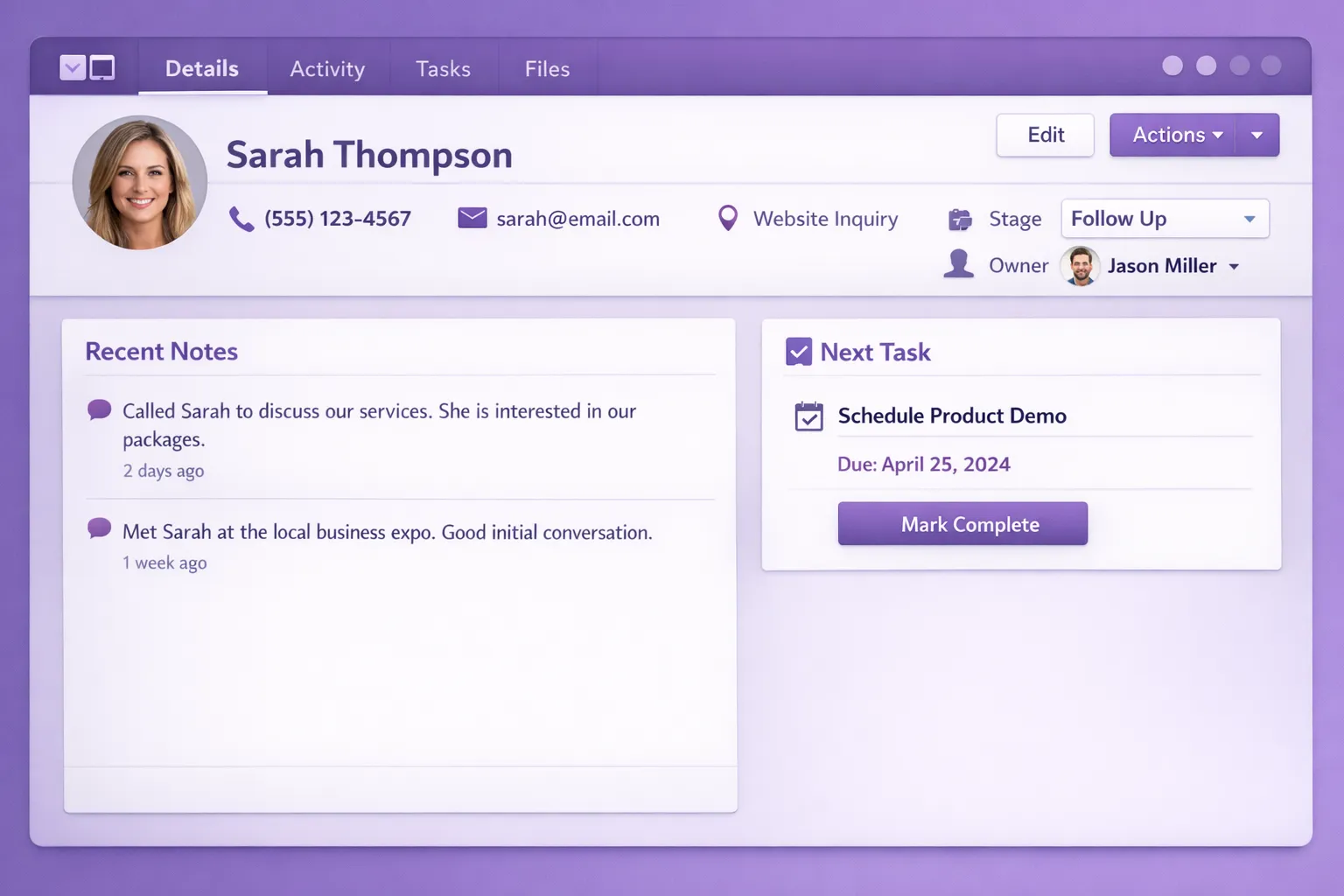
Task: Select the location pin icon near Website Inquiry
Action: [727, 218]
